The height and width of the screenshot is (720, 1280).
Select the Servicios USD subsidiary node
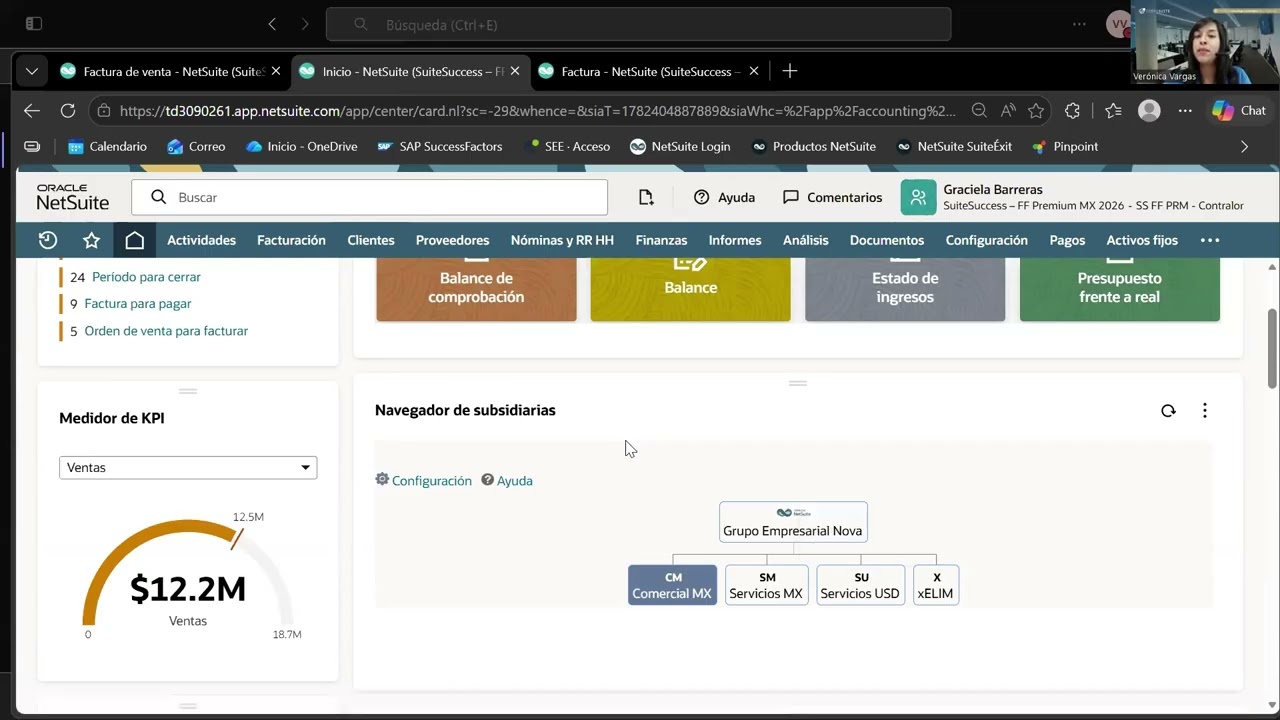[x=860, y=585]
